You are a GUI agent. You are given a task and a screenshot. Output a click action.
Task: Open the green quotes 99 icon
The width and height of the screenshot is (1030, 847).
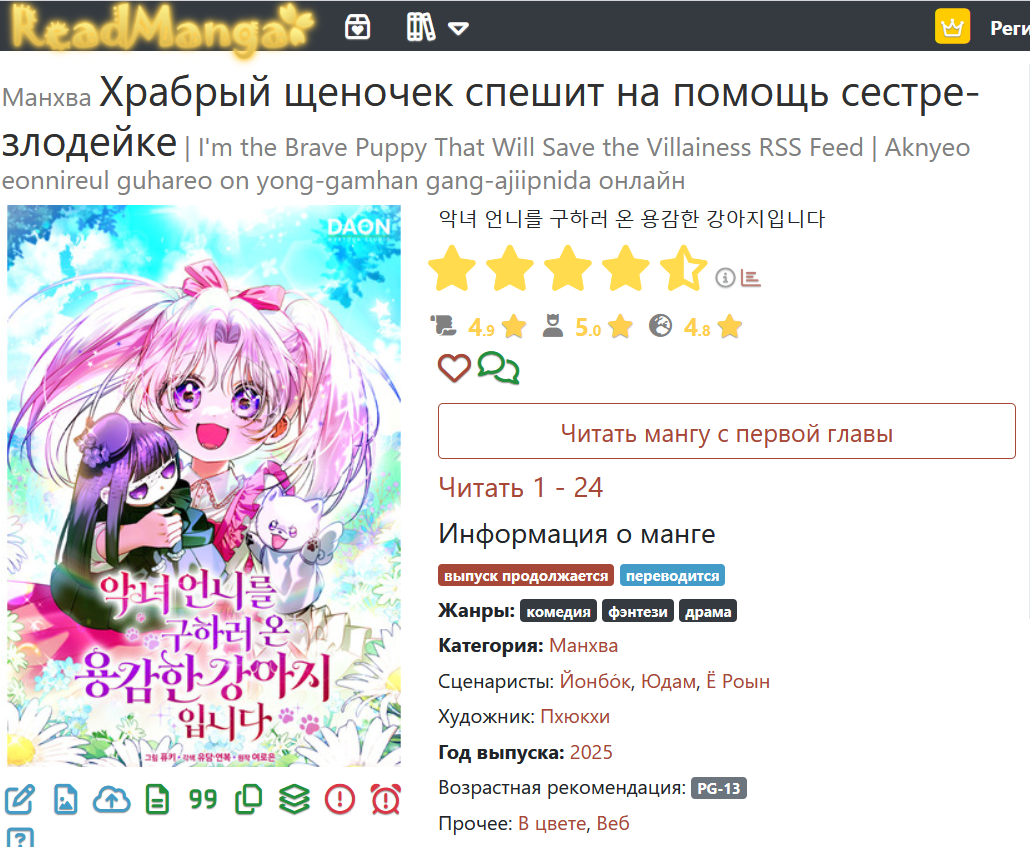(203, 800)
